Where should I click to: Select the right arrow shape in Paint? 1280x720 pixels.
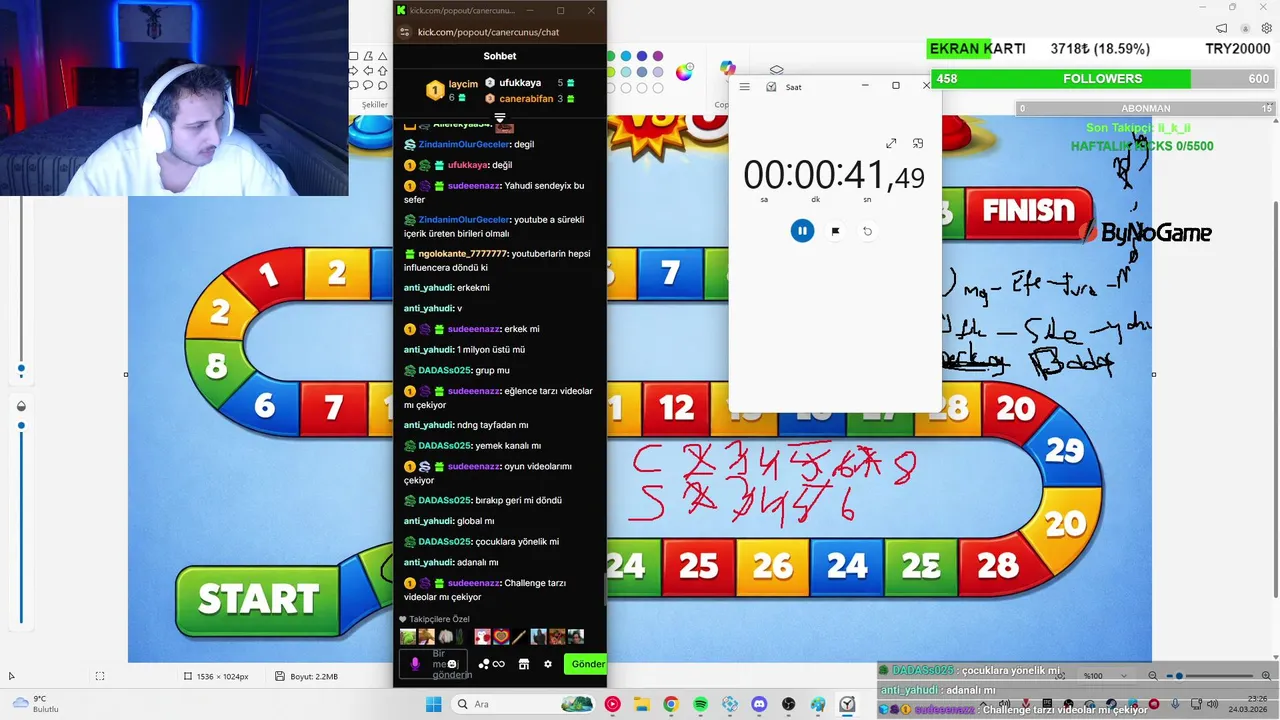click(x=353, y=71)
